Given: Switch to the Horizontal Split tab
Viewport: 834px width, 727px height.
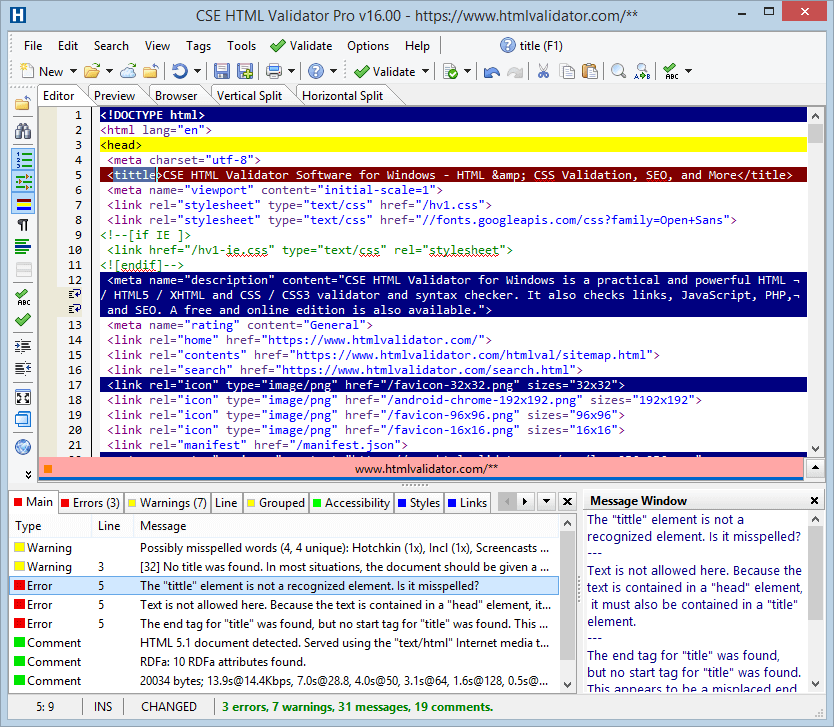Looking at the screenshot, I should click(344, 95).
